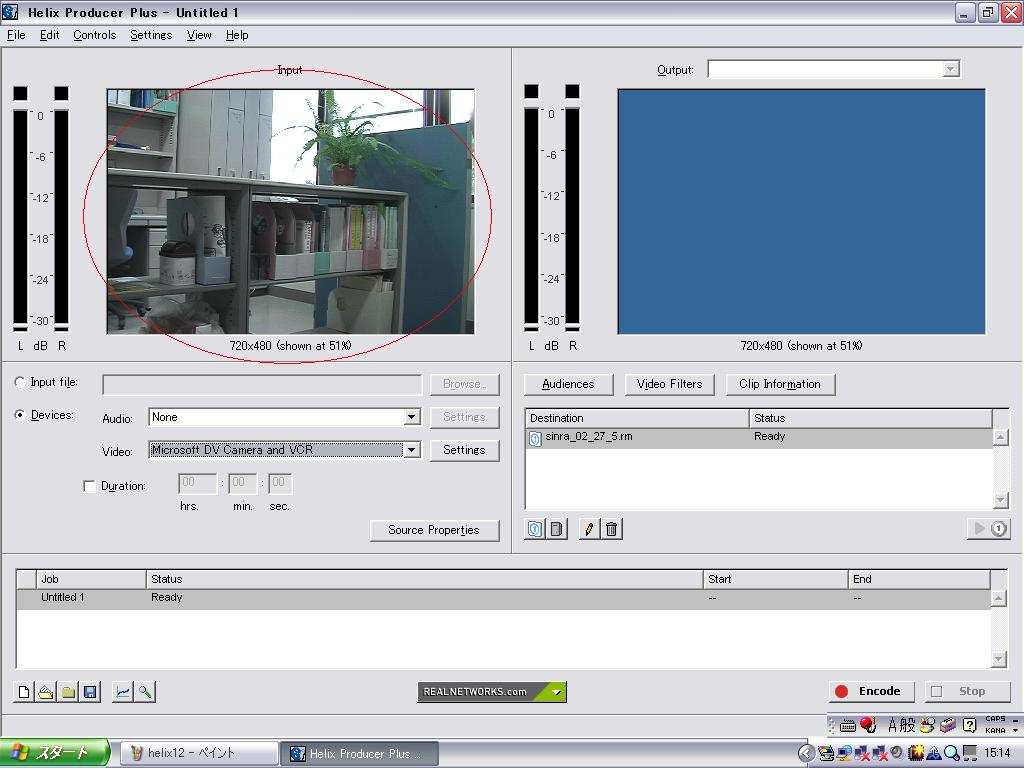Open a job file with the open-folder icon
This screenshot has height=768, width=1024.
pos(46,692)
